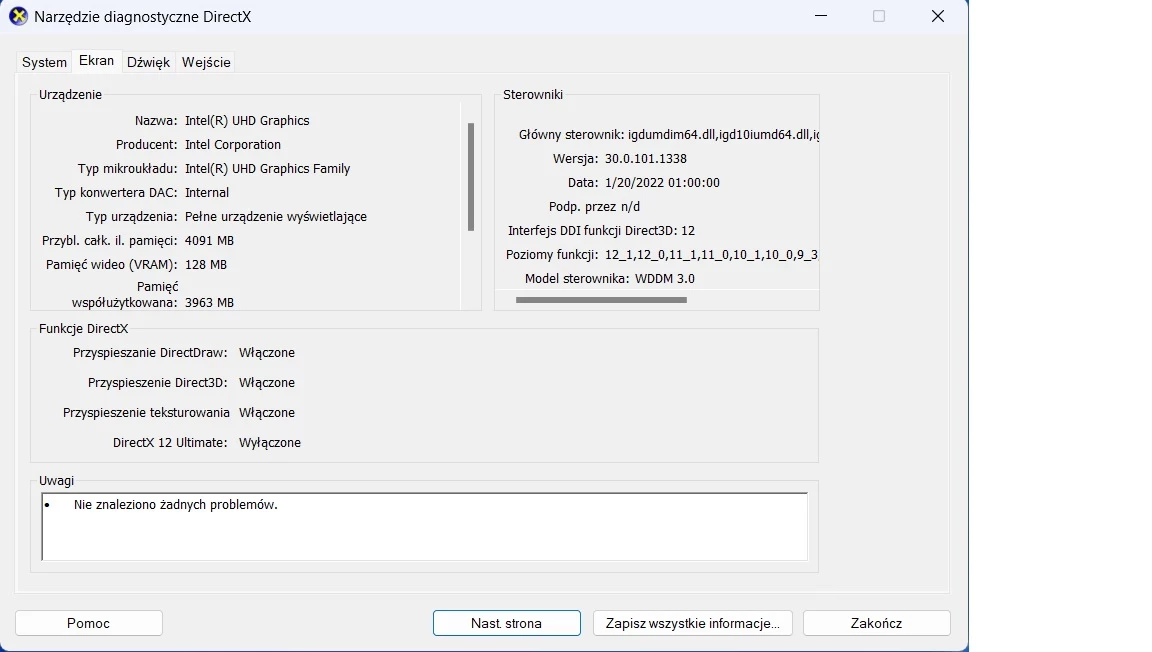
Task: Click the Uwagi group heading
Action: point(57,481)
